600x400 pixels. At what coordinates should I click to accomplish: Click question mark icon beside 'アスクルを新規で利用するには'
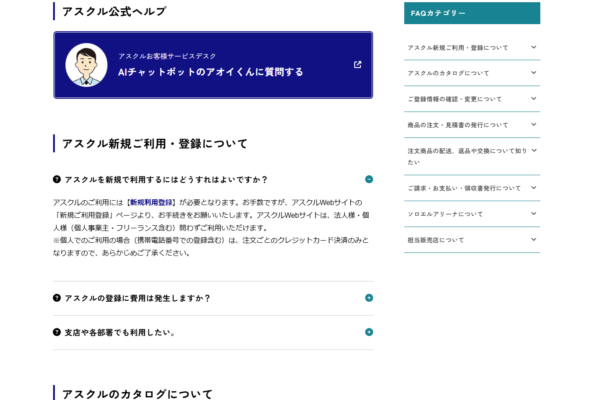(57, 179)
